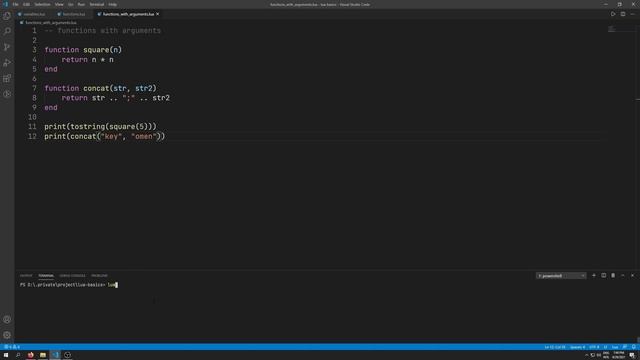This screenshot has width=640, height=360.
Task: Click into the terminal command prompt line
Action: click(x=69, y=285)
